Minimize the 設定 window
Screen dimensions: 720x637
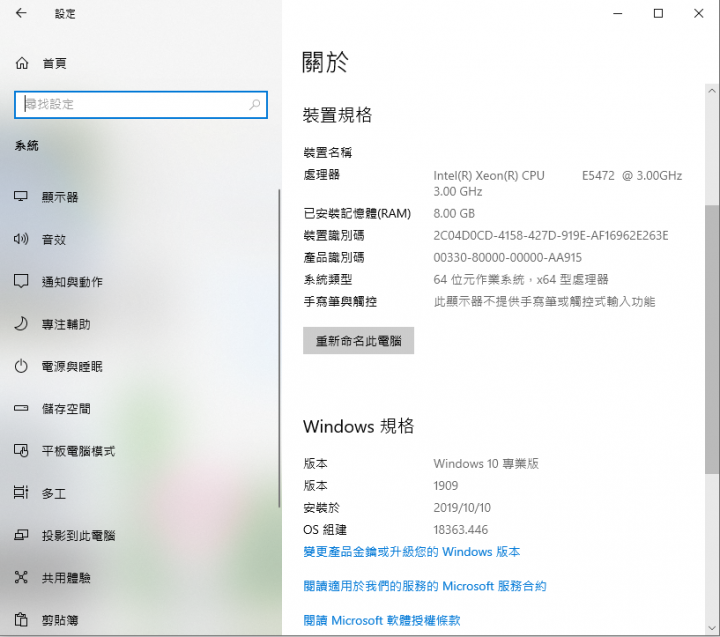tap(618, 13)
